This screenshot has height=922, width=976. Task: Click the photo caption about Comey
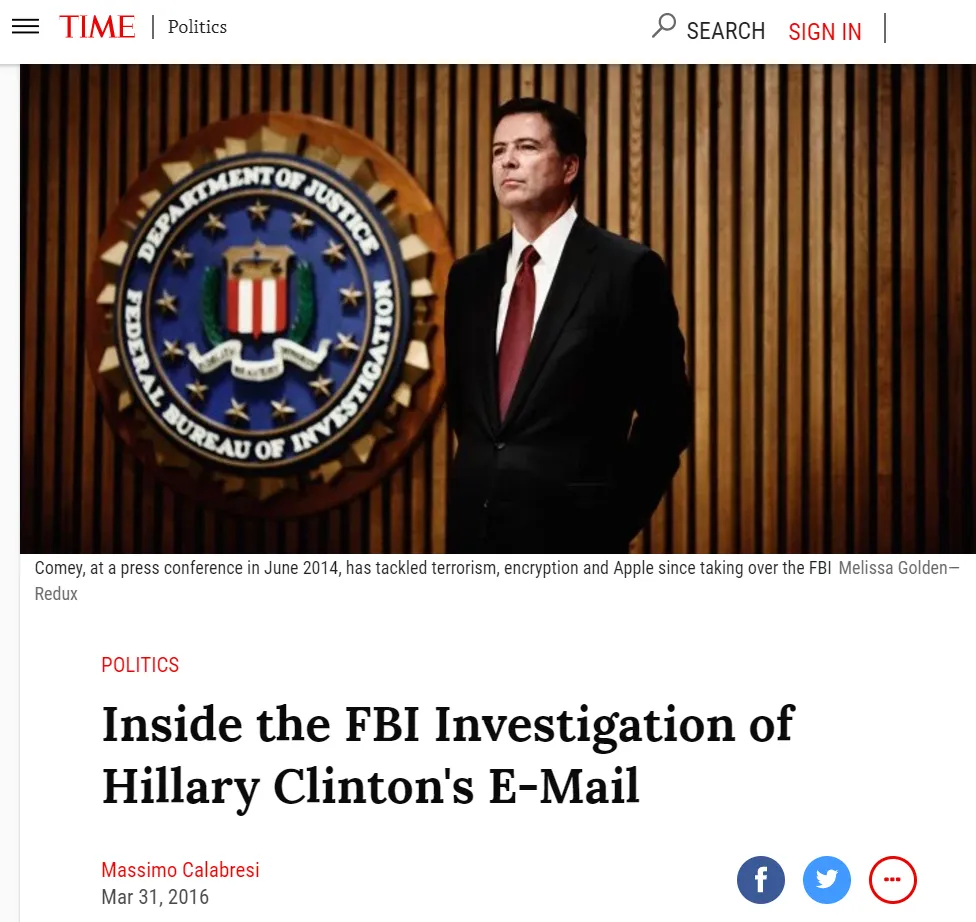433,568
